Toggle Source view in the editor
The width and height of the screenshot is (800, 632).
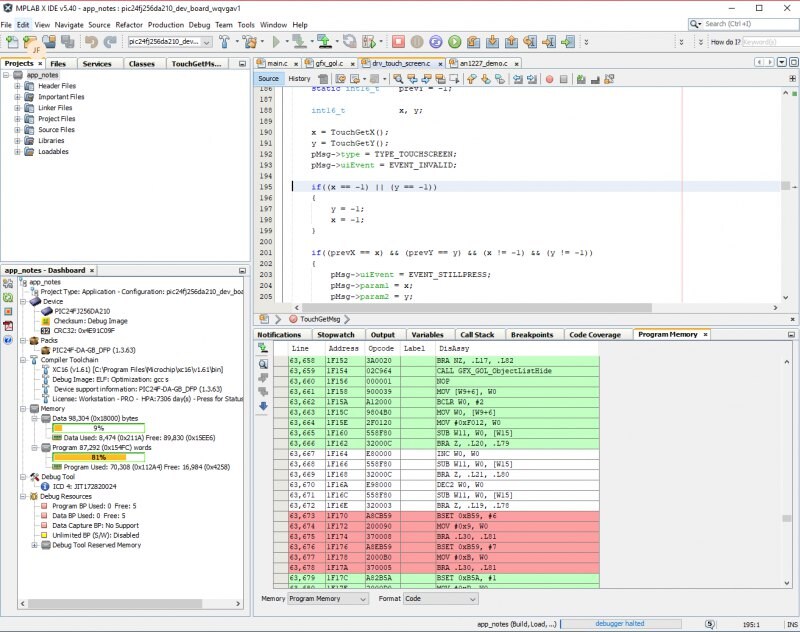click(268, 78)
